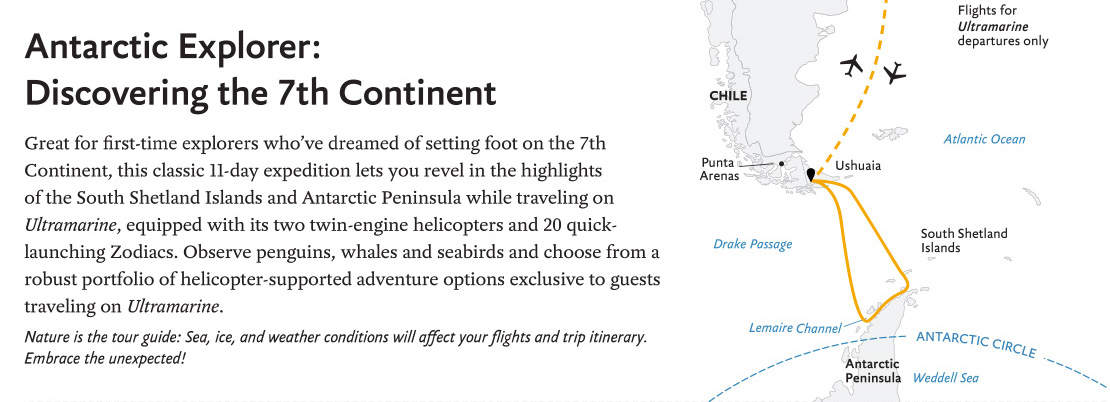
Task: Click the 'Flights for Ultramarine departures only' note
Action: pos(1002,26)
